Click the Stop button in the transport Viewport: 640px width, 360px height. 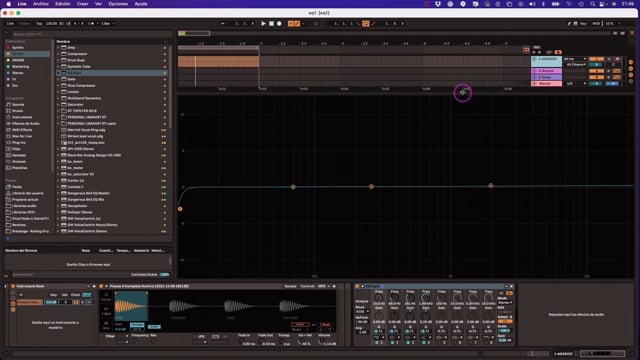(x=271, y=24)
